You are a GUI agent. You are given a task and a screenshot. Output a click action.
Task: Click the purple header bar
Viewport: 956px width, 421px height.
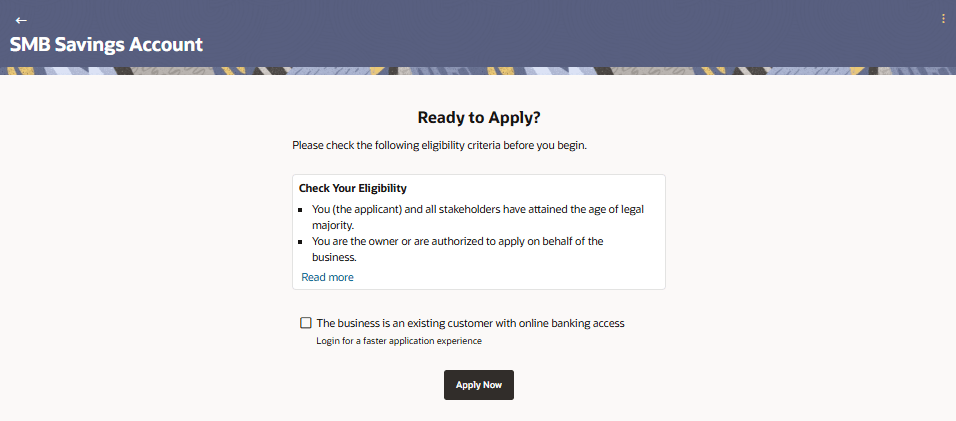(500, 30)
